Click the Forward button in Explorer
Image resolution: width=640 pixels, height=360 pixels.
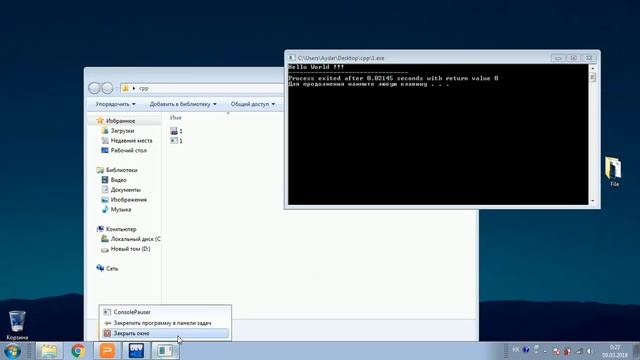107,88
